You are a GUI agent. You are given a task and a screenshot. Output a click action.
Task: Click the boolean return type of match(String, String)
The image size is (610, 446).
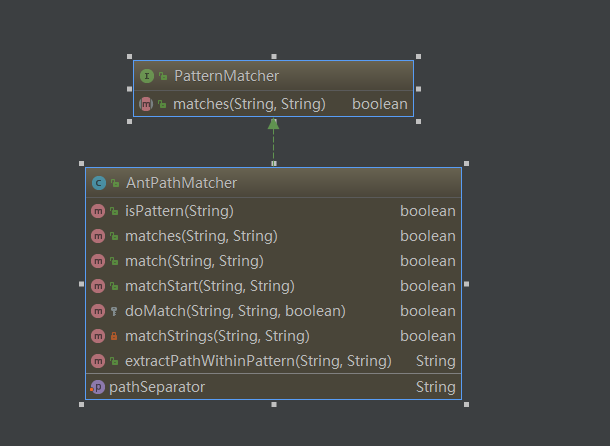point(428,261)
